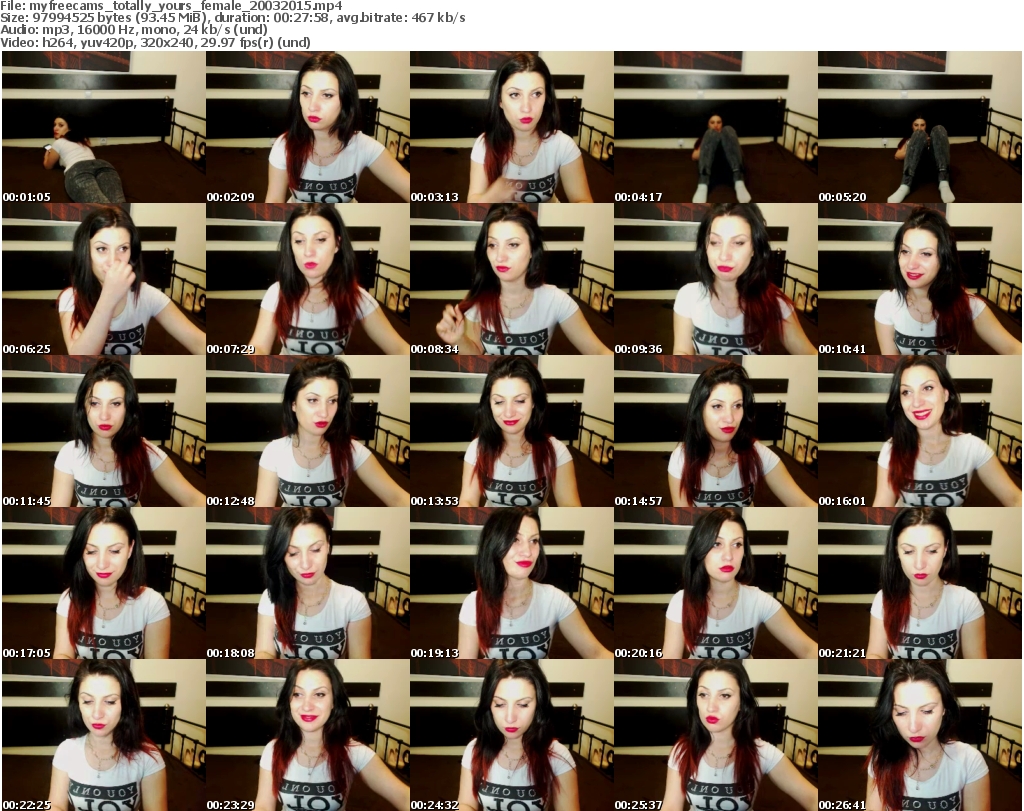Select the thumbnail frame at 00:13:53
The image size is (1024, 811).
[x=511, y=432]
